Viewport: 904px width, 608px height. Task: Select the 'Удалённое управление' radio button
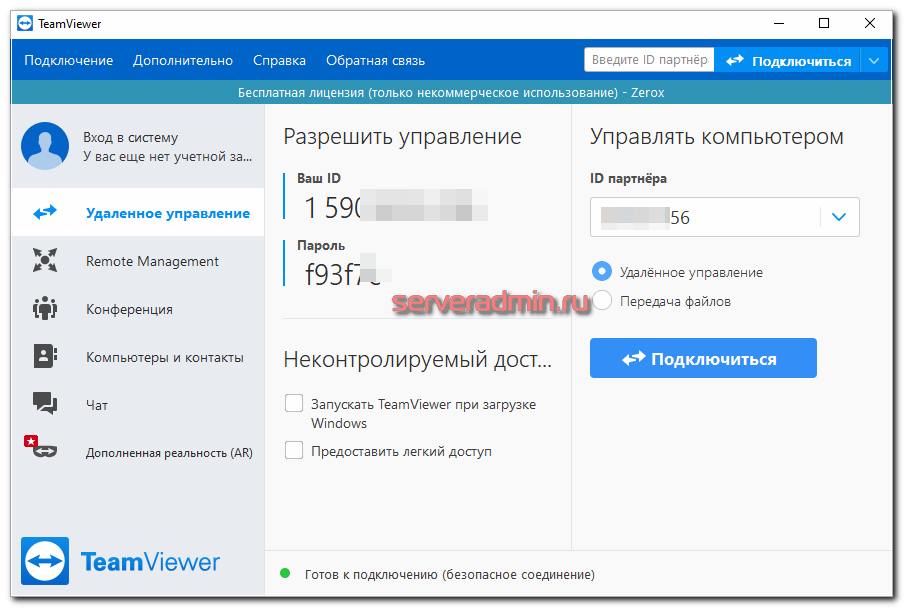point(602,271)
